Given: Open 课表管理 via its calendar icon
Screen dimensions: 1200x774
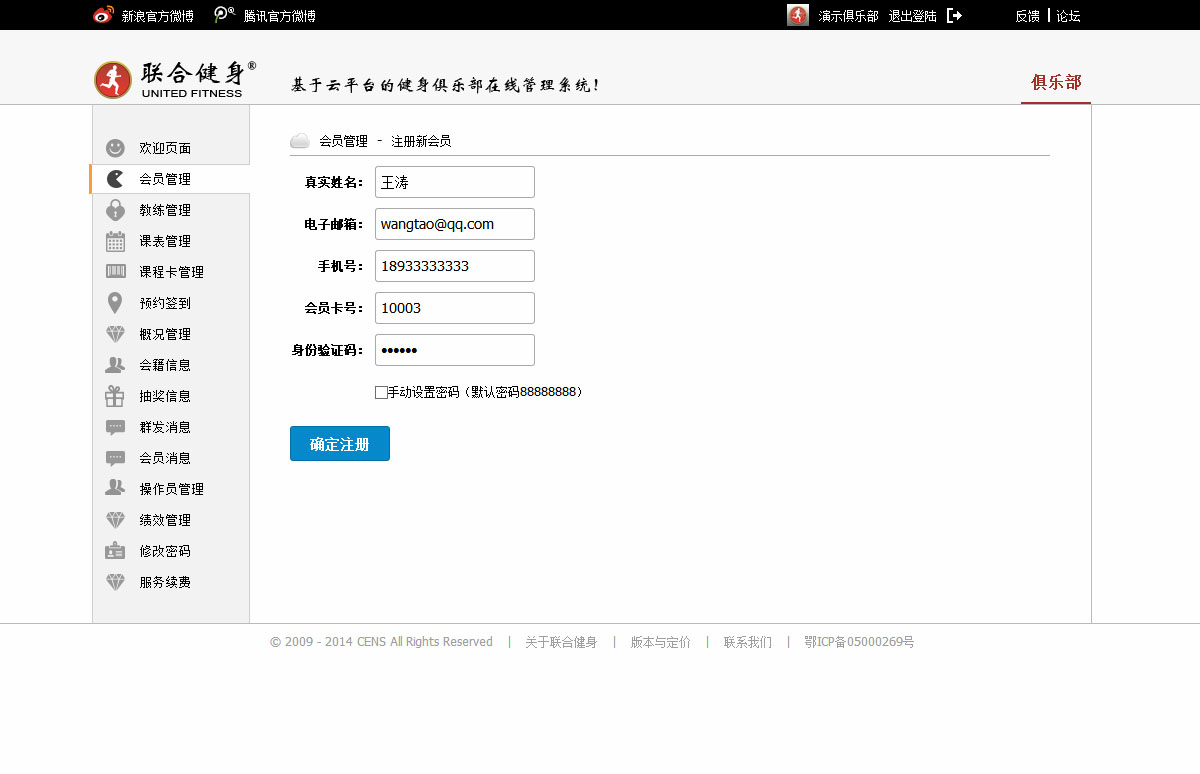Looking at the screenshot, I should (x=115, y=241).
